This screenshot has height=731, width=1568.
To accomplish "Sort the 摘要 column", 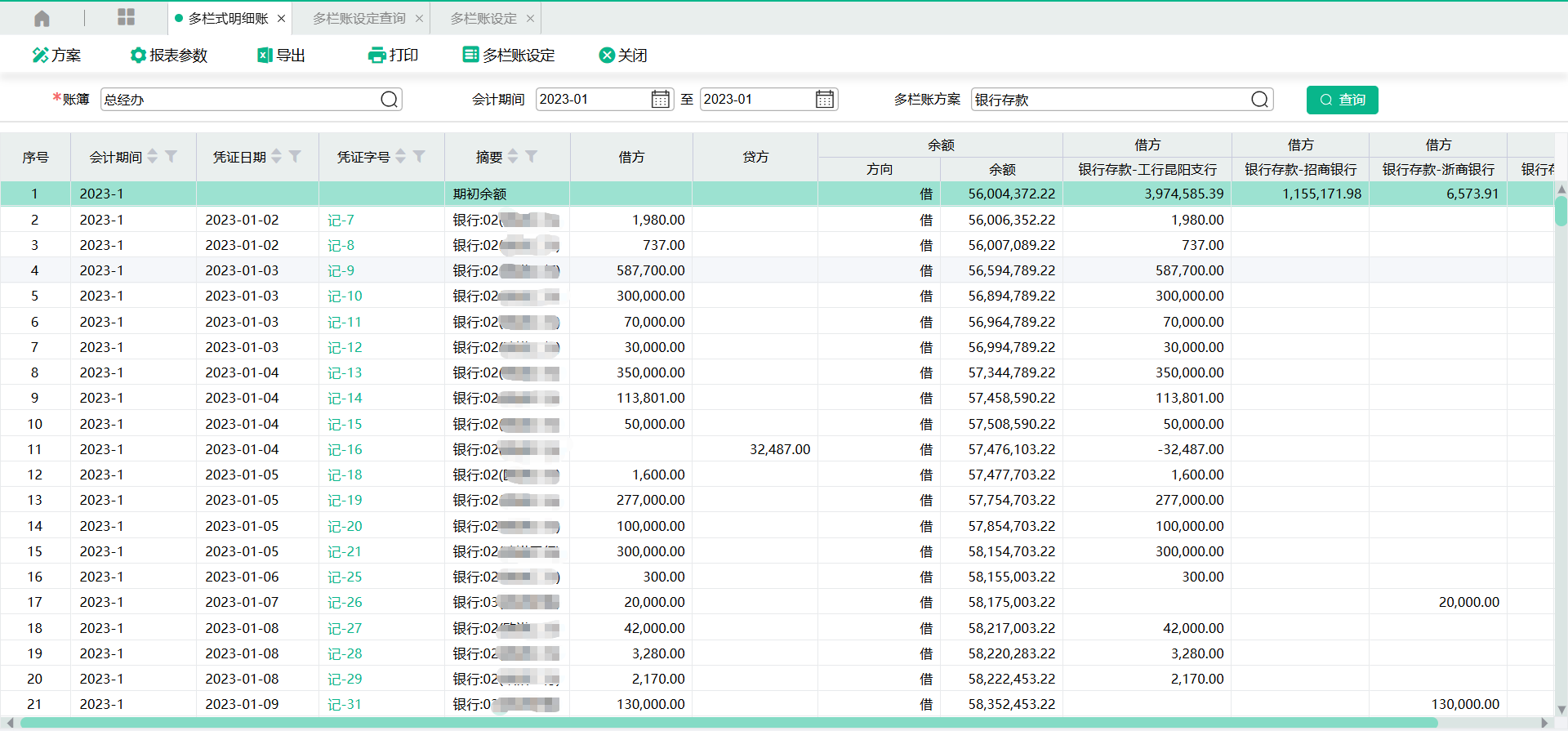I will tap(513, 156).
